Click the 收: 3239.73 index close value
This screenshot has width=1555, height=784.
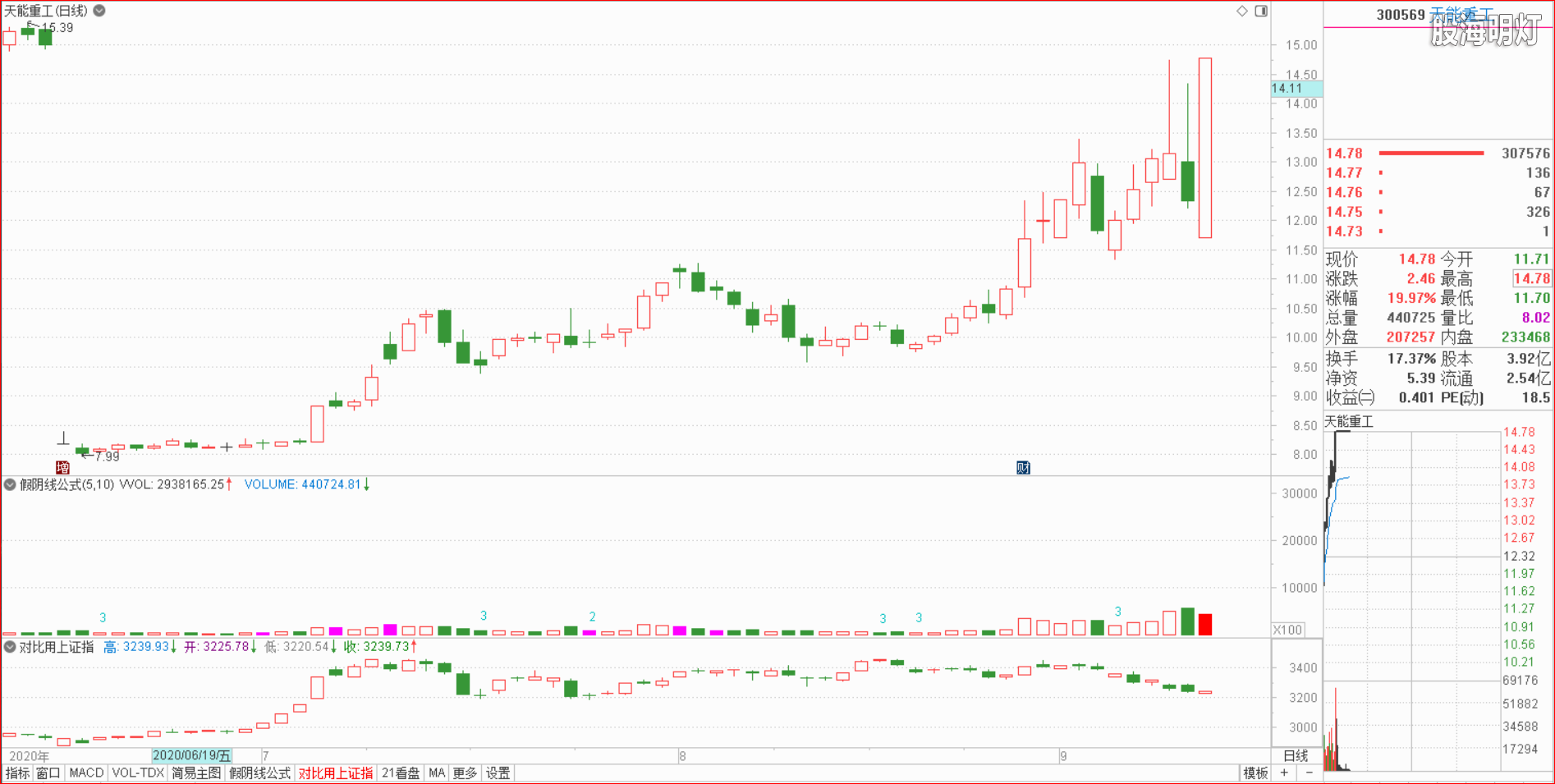(381, 647)
